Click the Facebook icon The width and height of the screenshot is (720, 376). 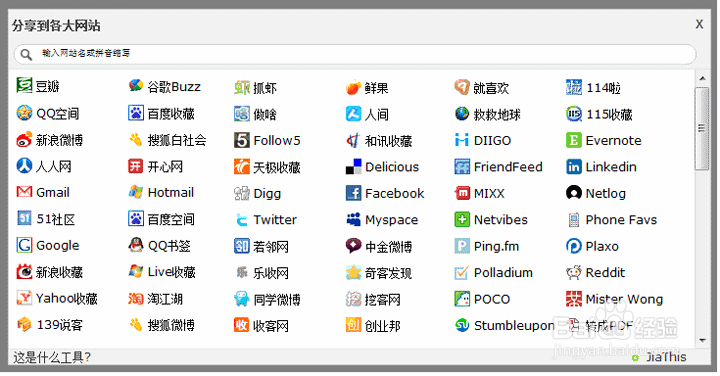[x=353, y=193]
